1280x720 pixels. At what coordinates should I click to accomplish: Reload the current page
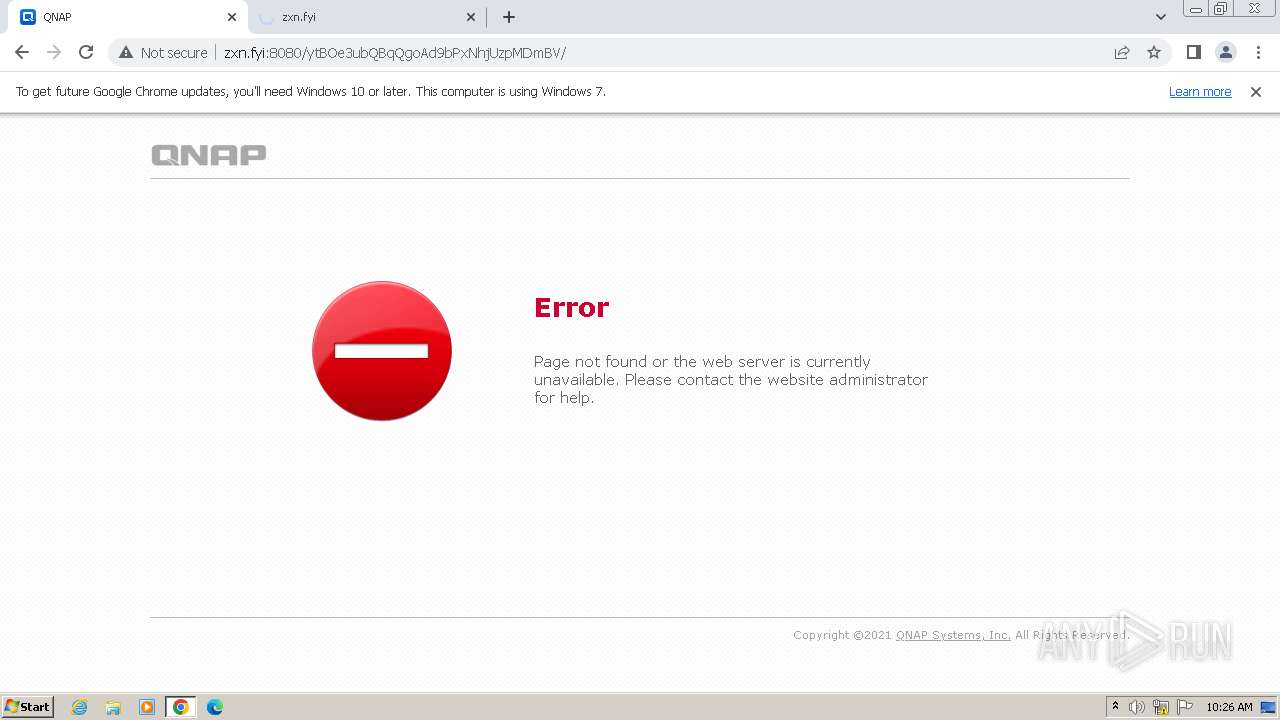pos(86,52)
